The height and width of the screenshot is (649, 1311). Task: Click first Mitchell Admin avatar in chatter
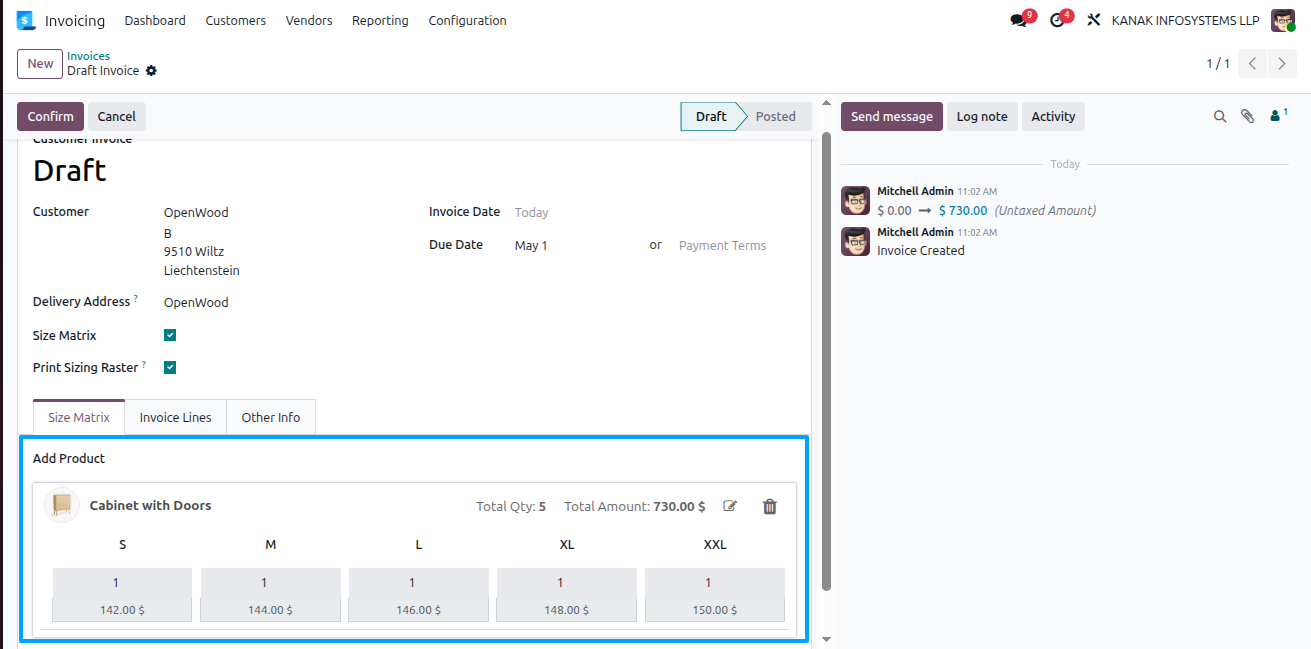tap(855, 200)
